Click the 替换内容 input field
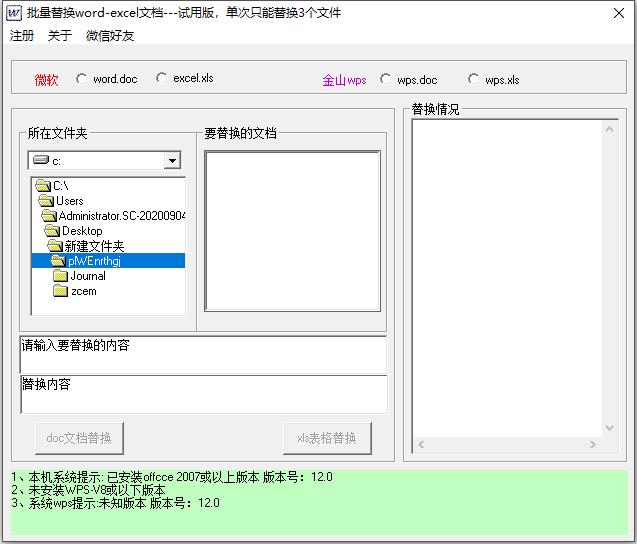 [x=203, y=395]
